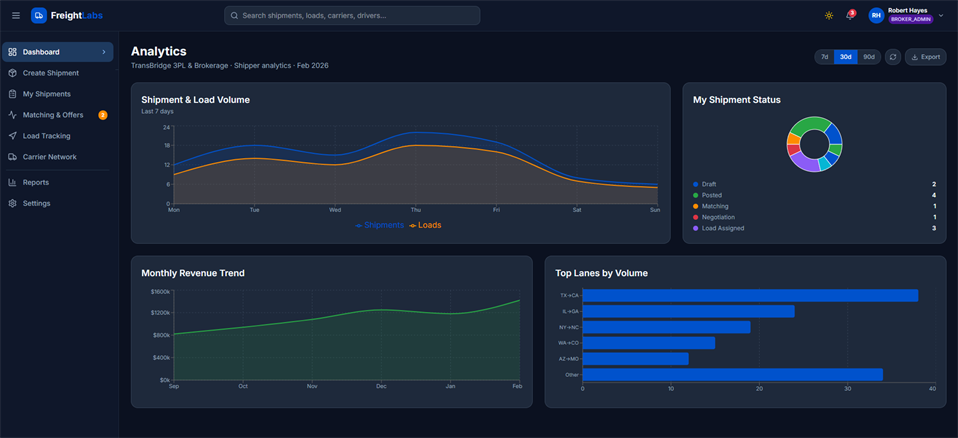Expand the Robert Hayes account dropdown

[x=941, y=15]
